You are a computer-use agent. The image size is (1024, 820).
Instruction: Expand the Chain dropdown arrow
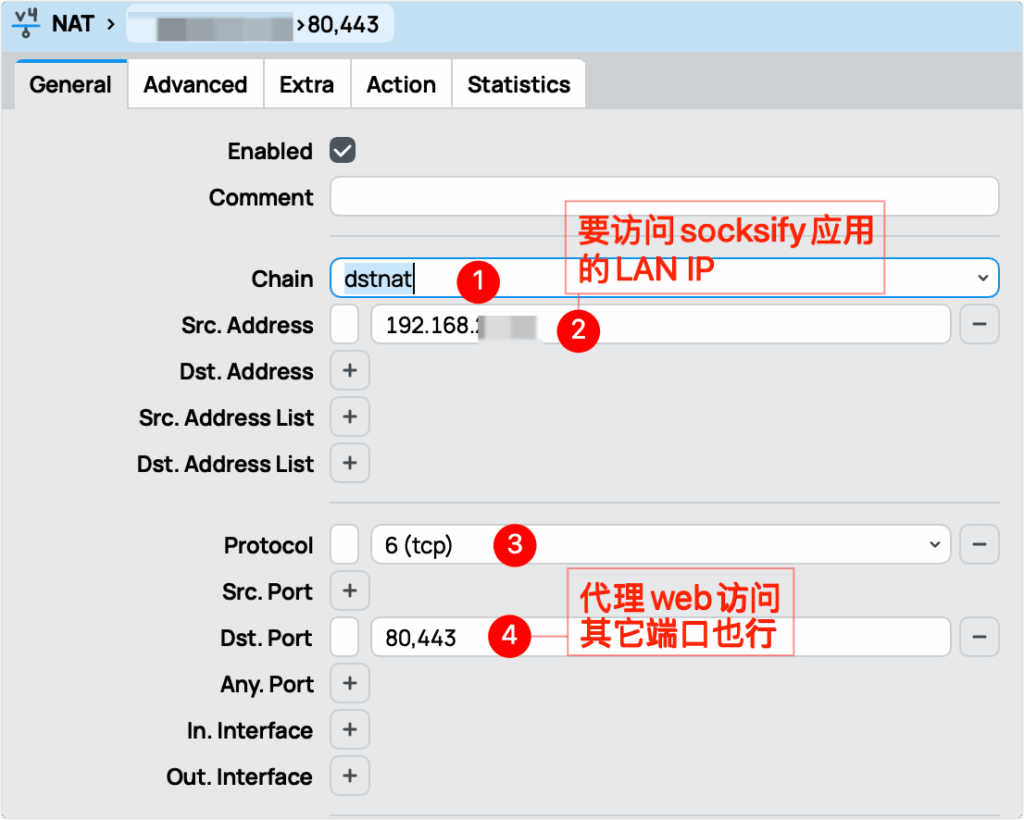[982, 278]
